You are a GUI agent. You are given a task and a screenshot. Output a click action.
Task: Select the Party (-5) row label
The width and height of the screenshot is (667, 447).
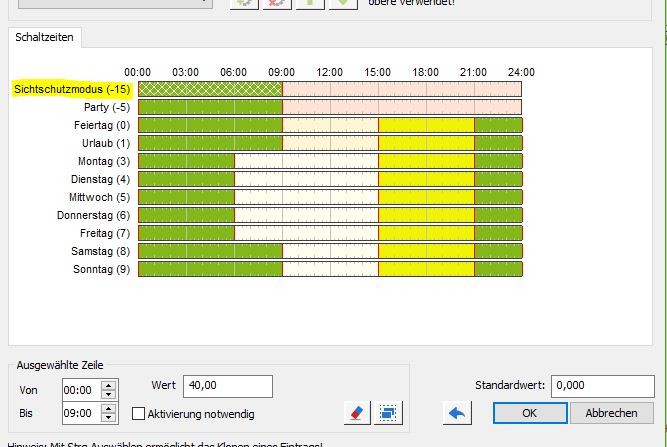click(x=107, y=107)
